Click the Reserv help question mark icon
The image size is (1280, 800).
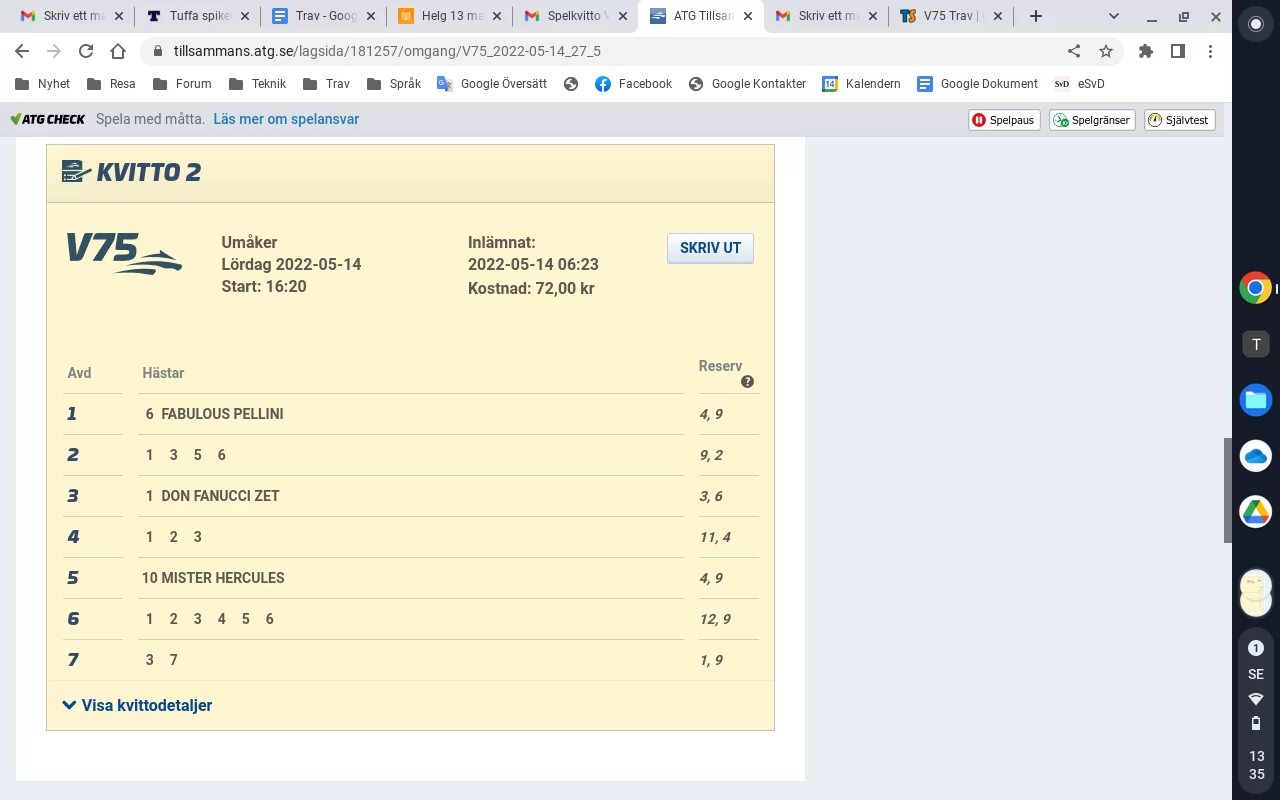(x=747, y=382)
